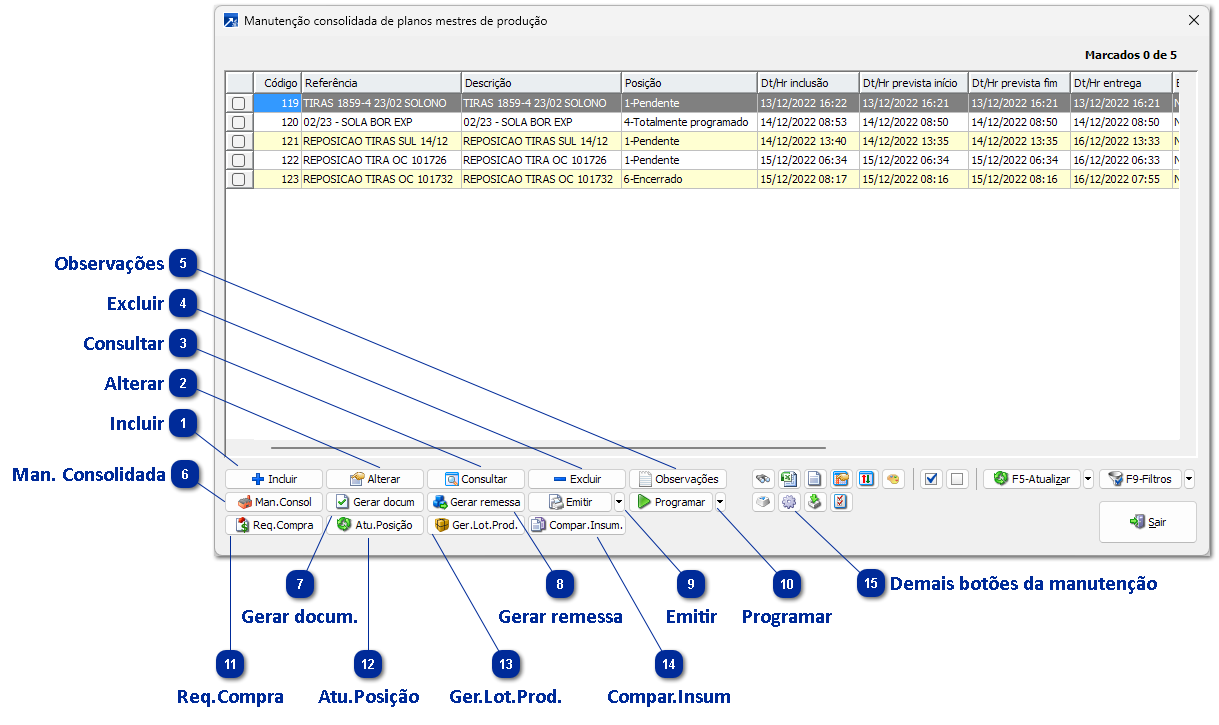
Task: Click the red up-down arrows sort icon
Action: coord(867,479)
